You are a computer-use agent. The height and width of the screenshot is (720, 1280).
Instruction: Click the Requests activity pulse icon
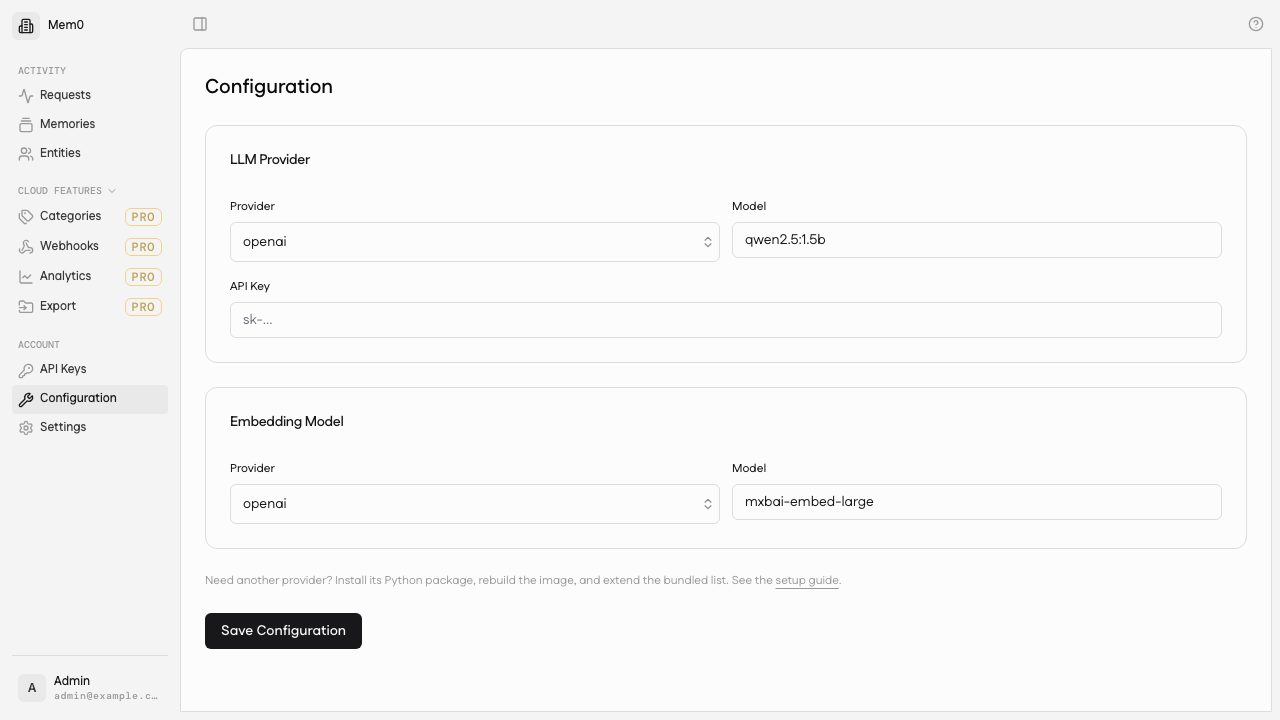click(26, 96)
